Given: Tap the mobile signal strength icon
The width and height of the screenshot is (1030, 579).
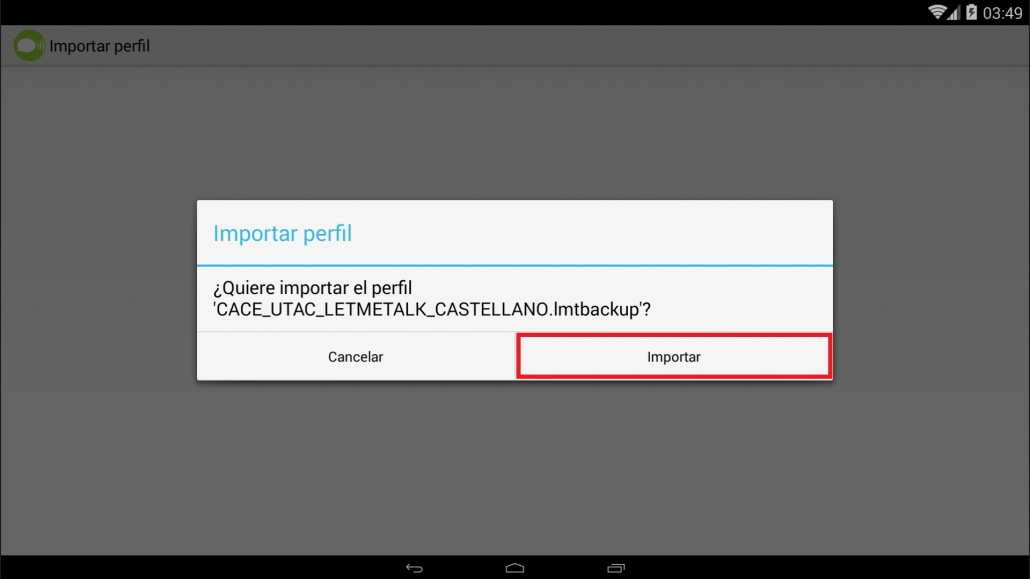Looking at the screenshot, I should click(954, 12).
